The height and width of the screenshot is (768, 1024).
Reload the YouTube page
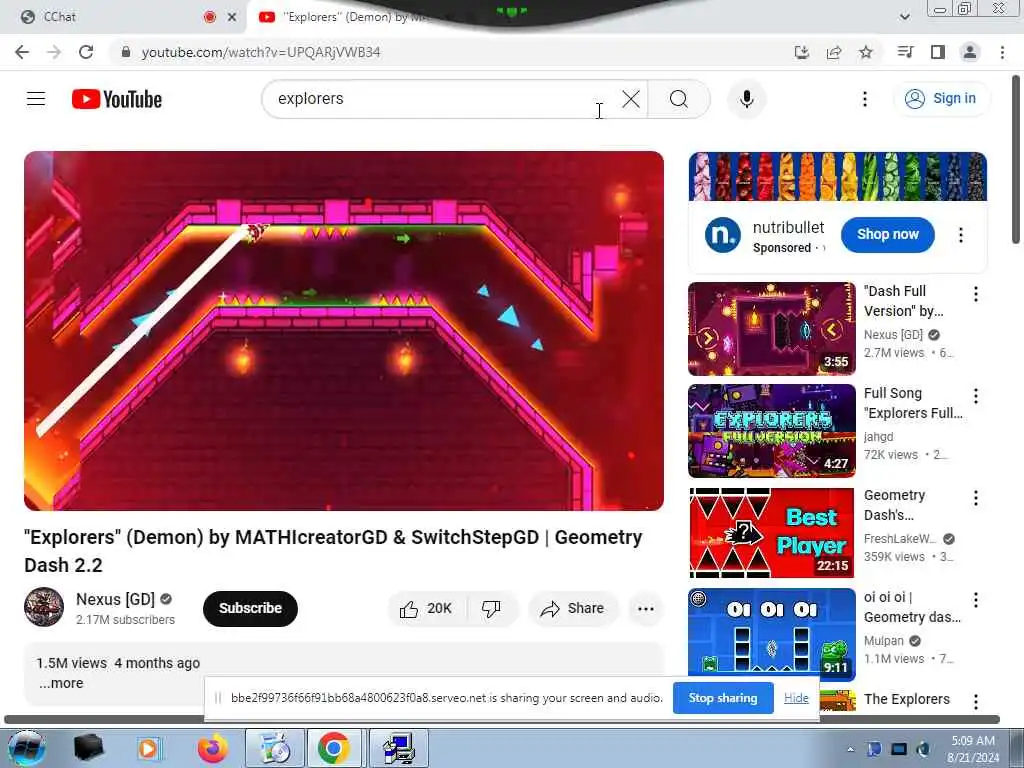86,52
